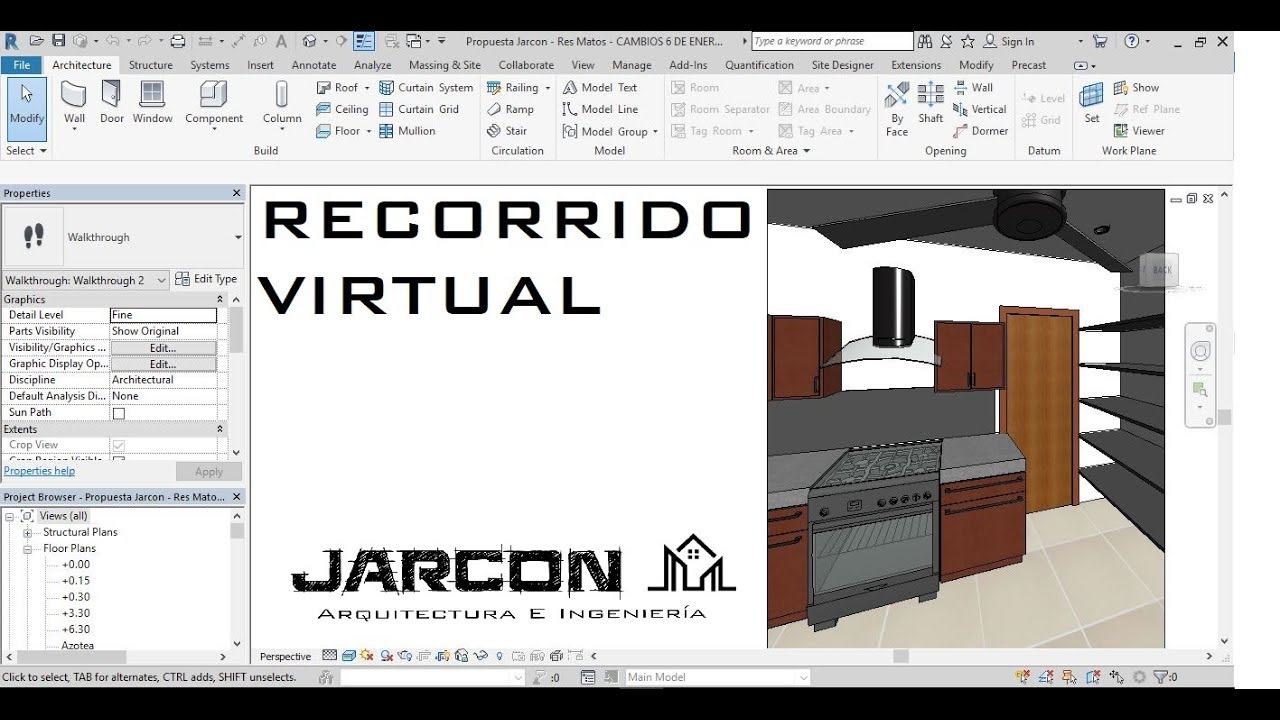Switch to the Manage ribbon tab
Image resolution: width=1280 pixels, height=720 pixels.
632,65
